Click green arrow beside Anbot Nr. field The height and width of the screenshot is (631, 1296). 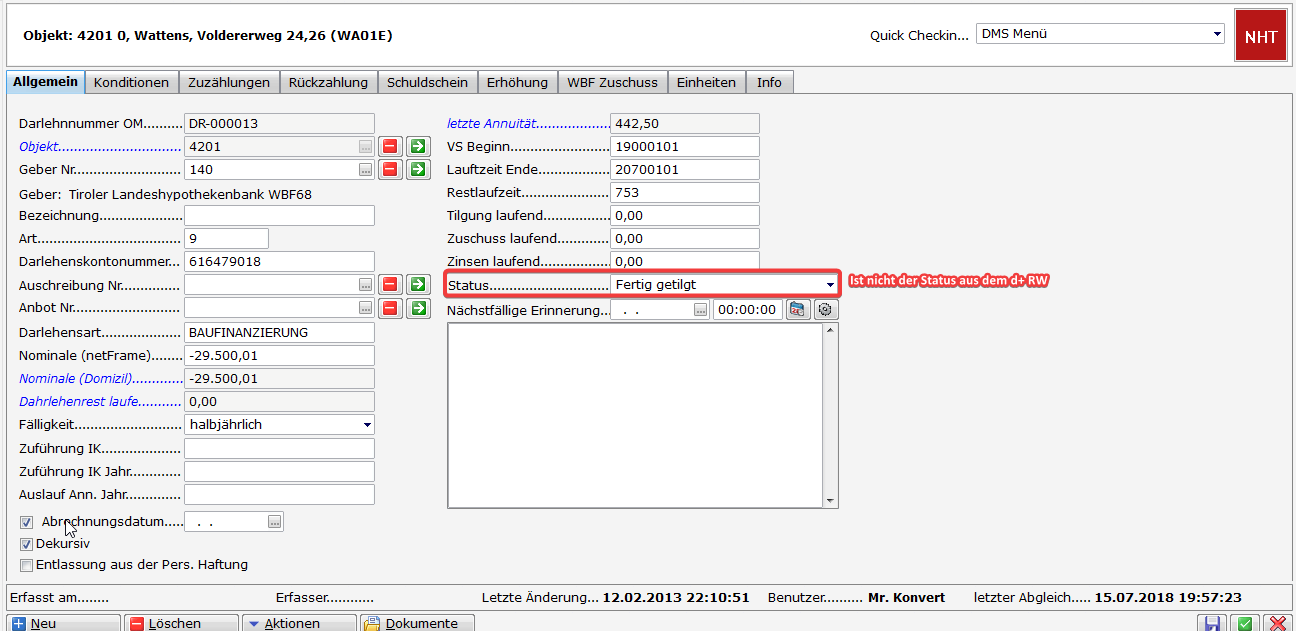click(417, 308)
